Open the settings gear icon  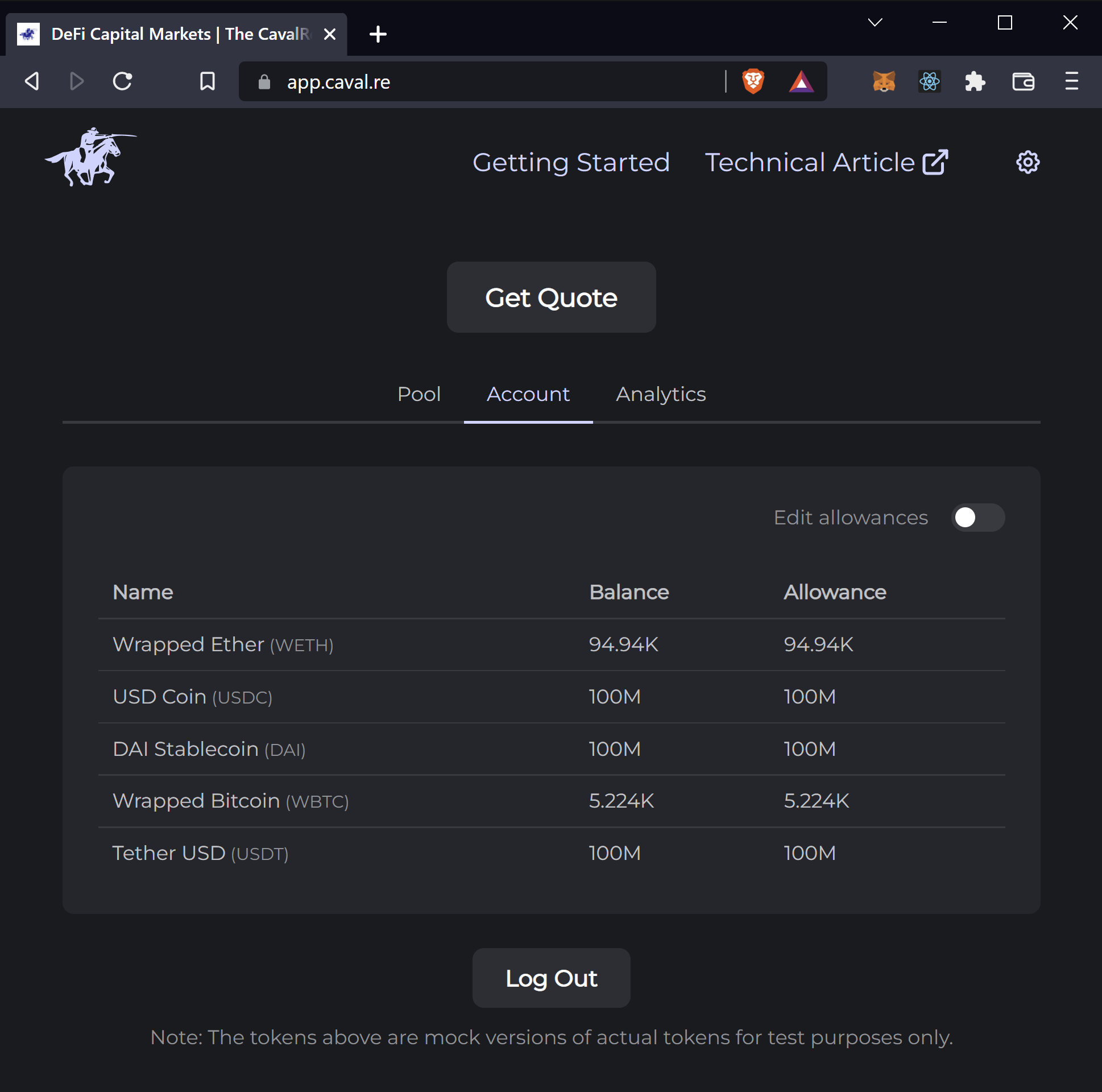point(1028,163)
